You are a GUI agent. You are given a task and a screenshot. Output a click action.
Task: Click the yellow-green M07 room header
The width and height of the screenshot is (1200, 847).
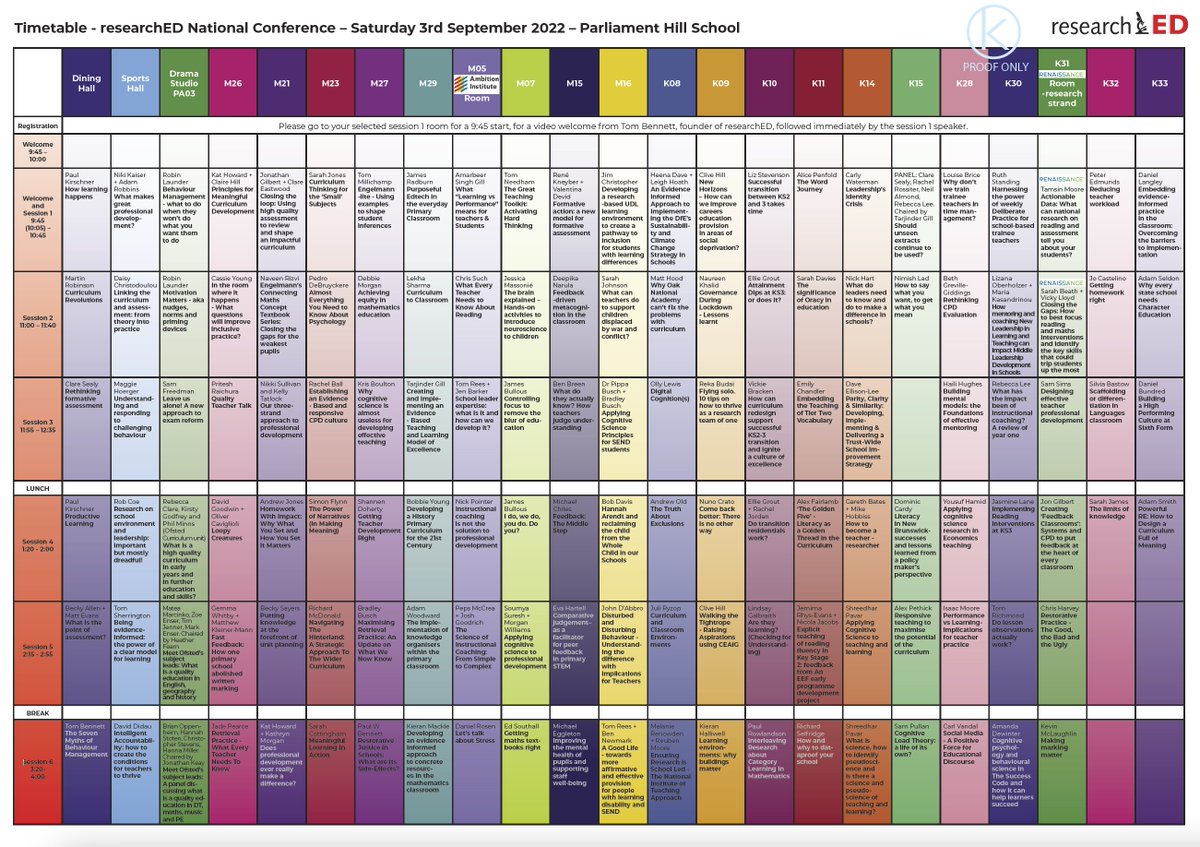tap(526, 83)
